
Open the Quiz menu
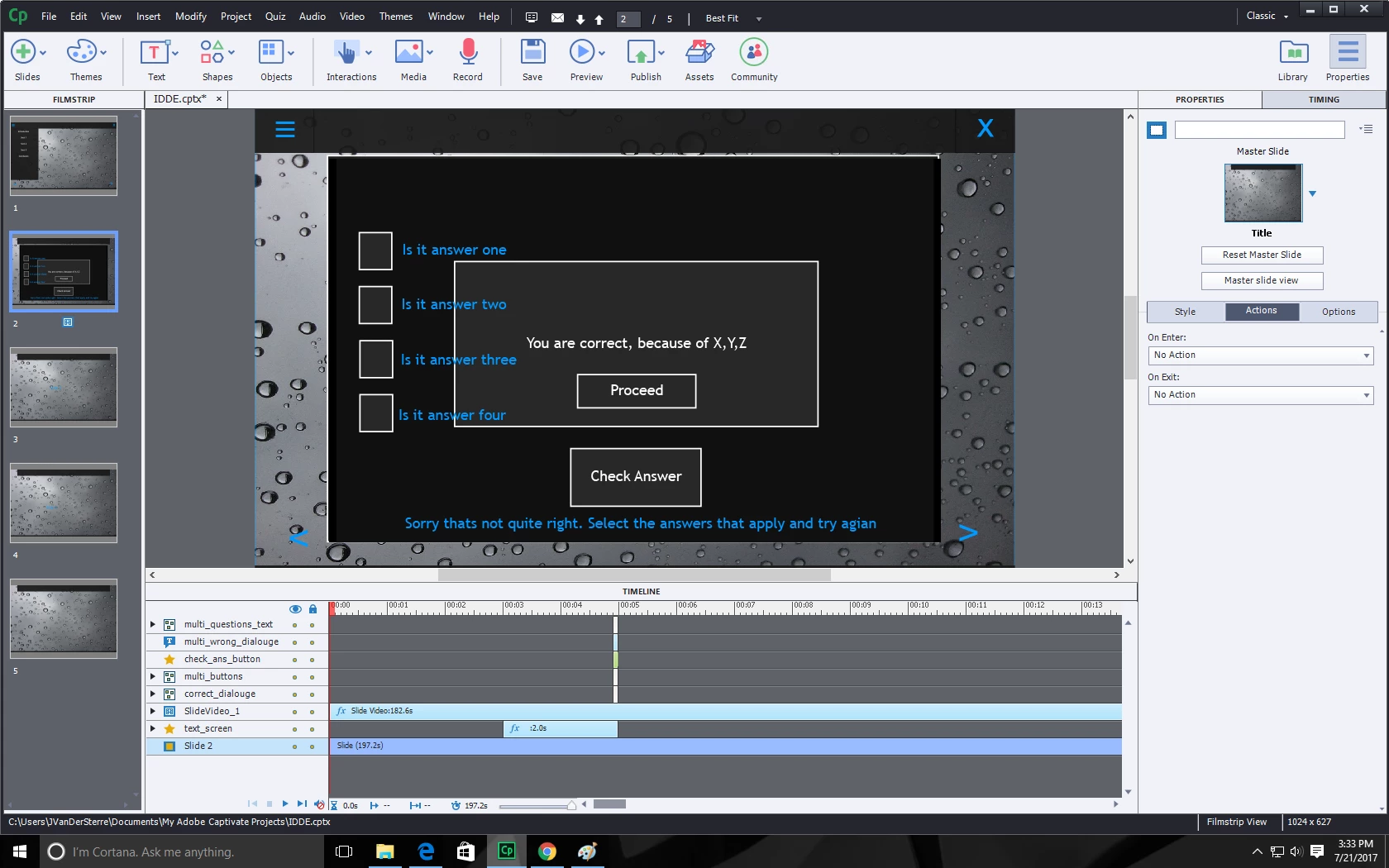[x=275, y=17]
